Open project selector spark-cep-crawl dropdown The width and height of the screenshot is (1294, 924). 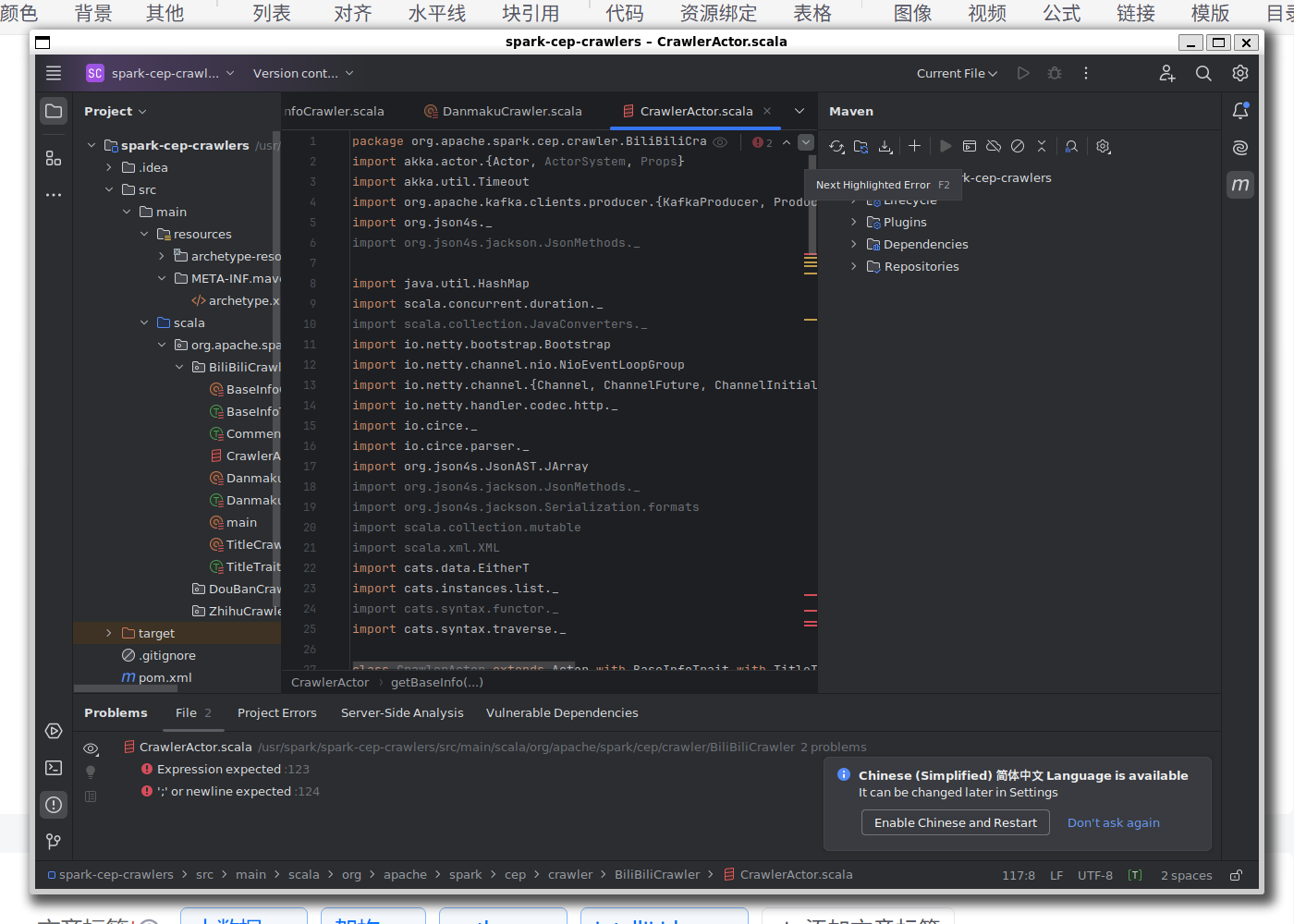[160, 73]
